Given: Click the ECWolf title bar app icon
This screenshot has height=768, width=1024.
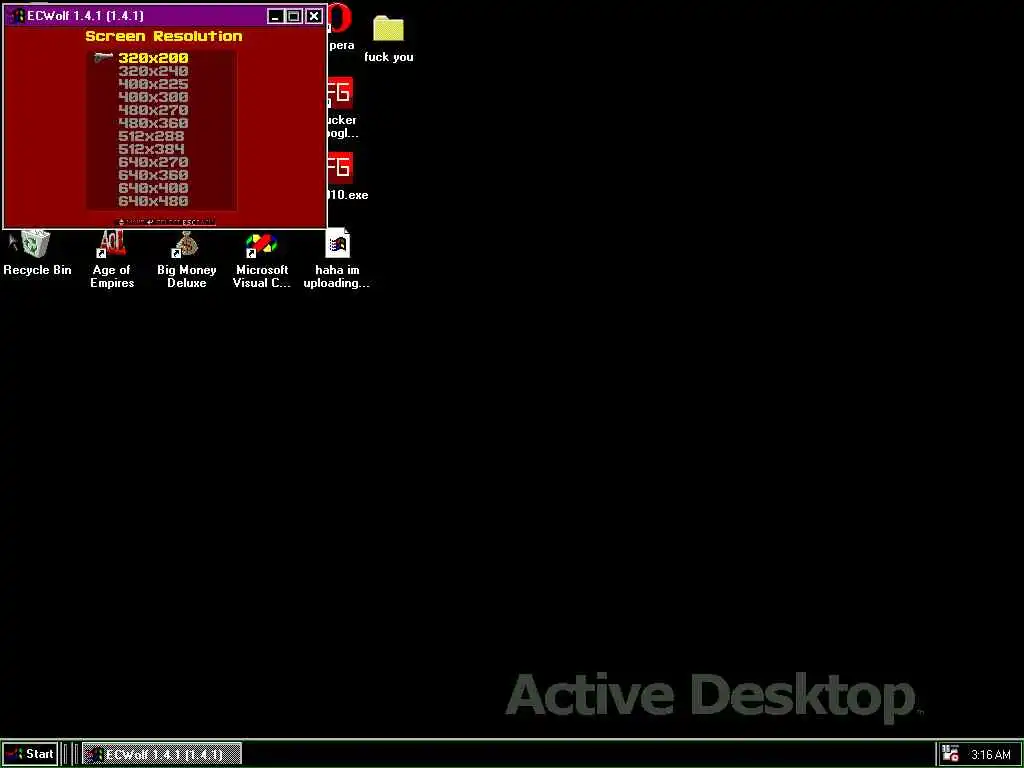Looking at the screenshot, I should tap(18, 16).
